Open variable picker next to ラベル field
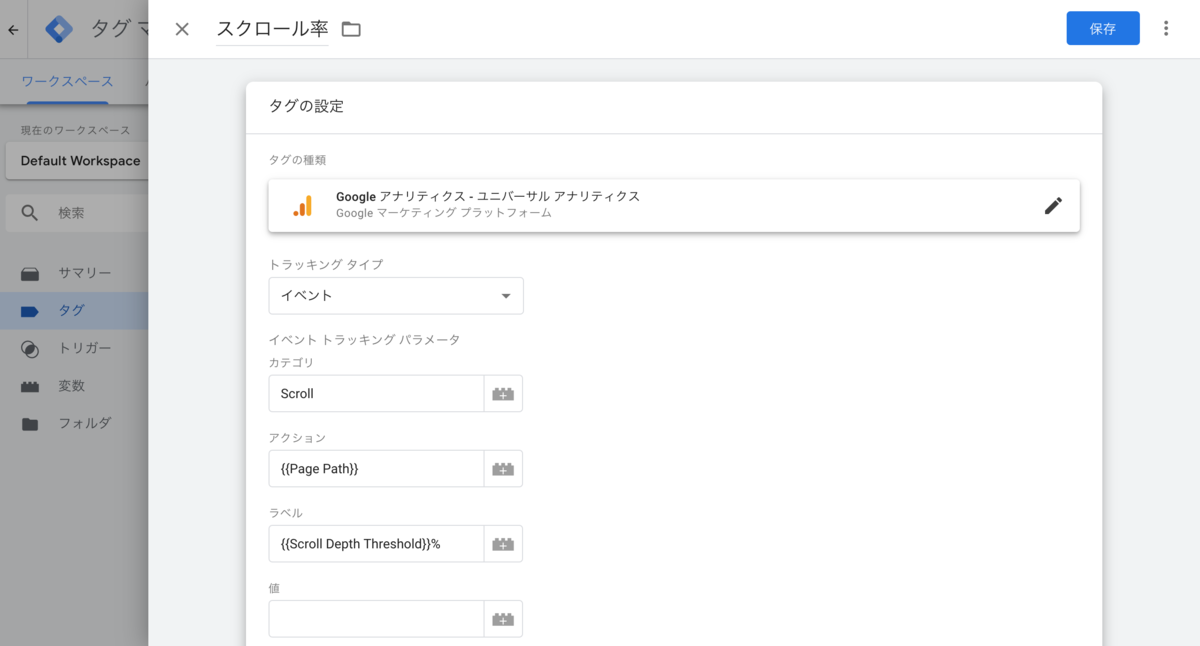1200x646 pixels. 504,543
